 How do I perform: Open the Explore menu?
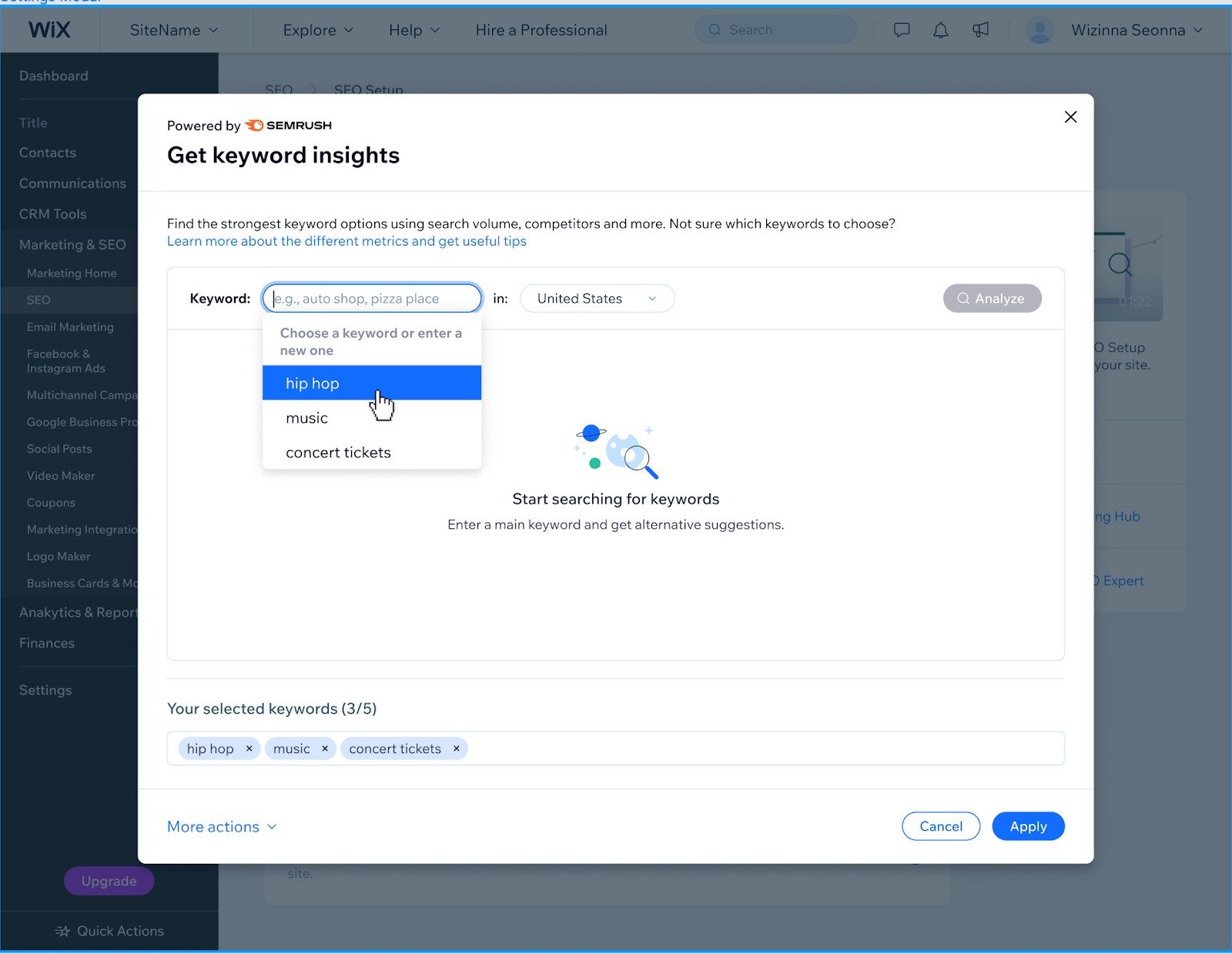(316, 30)
